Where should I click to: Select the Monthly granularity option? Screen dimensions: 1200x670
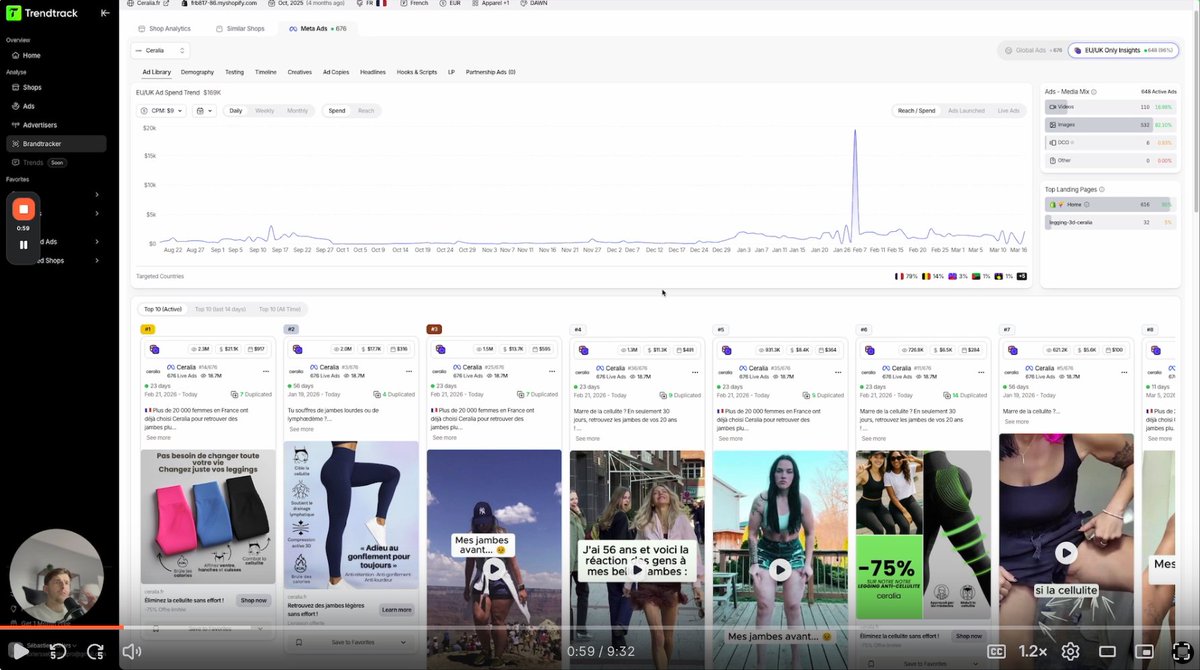298,111
